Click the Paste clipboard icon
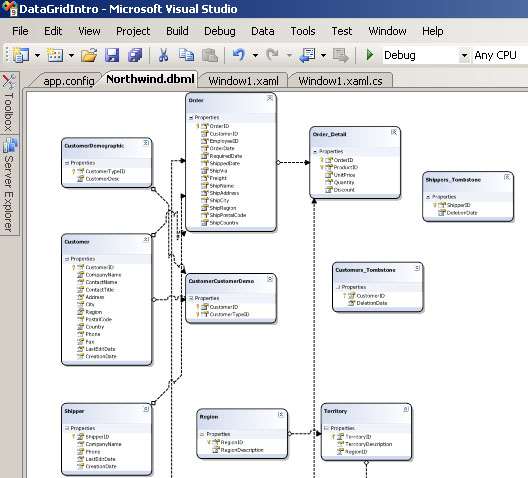Image resolution: width=528 pixels, height=478 pixels. point(209,55)
